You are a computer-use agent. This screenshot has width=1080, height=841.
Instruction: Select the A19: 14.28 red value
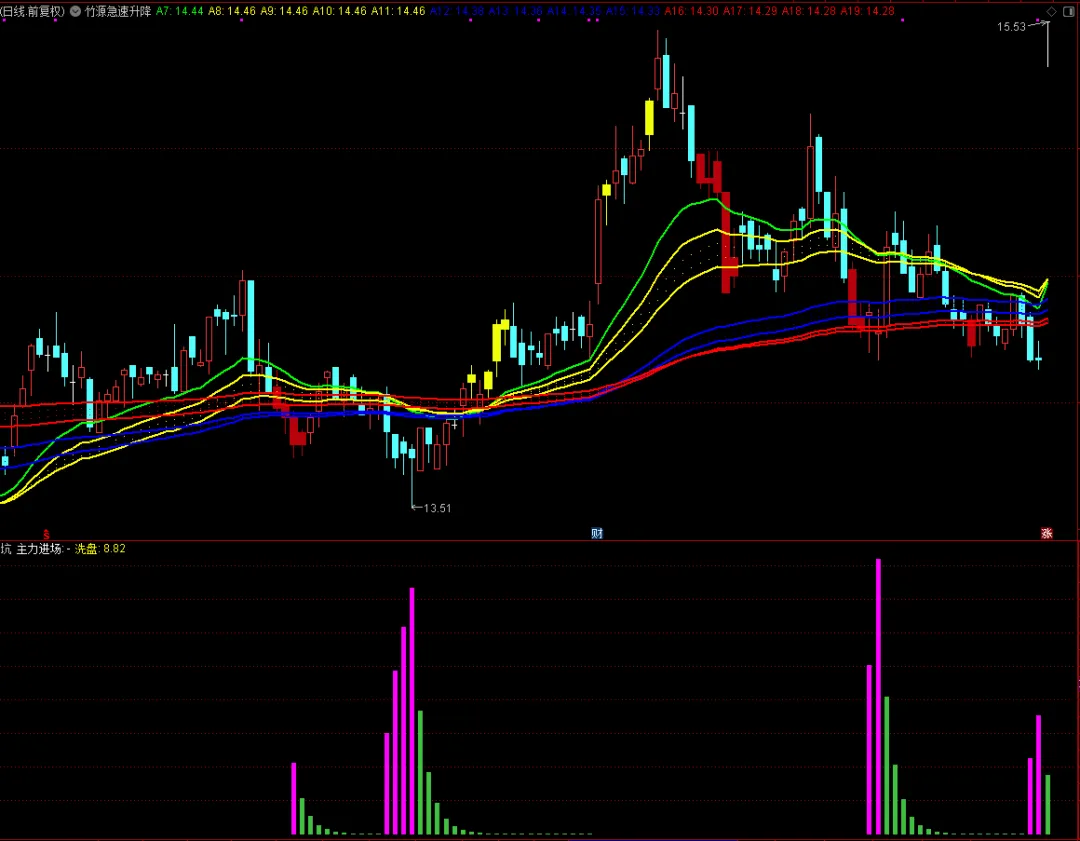tap(867, 12)
